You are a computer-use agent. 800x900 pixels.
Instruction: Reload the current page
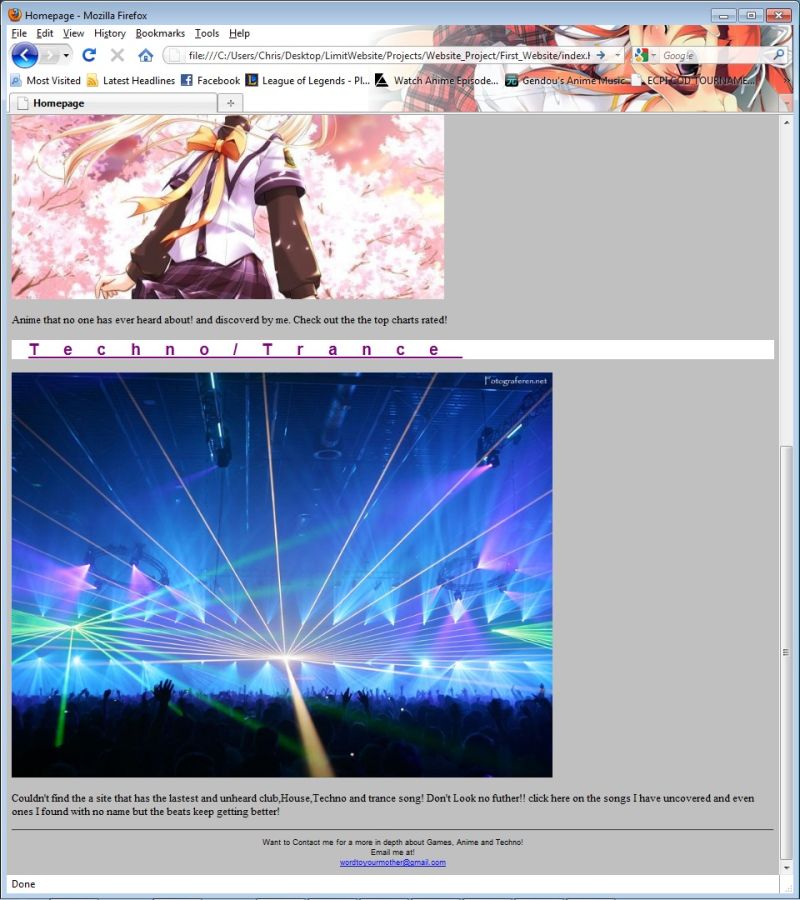[x=89, y=55]
